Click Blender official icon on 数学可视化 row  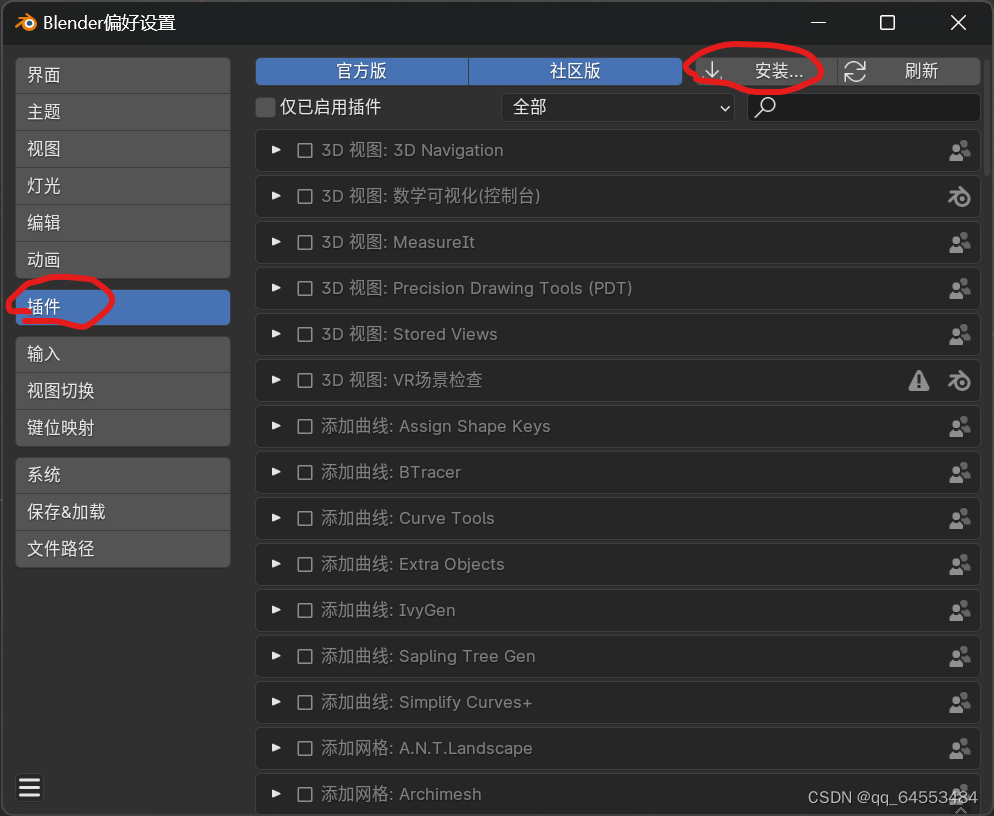click(x=959, y=197)
